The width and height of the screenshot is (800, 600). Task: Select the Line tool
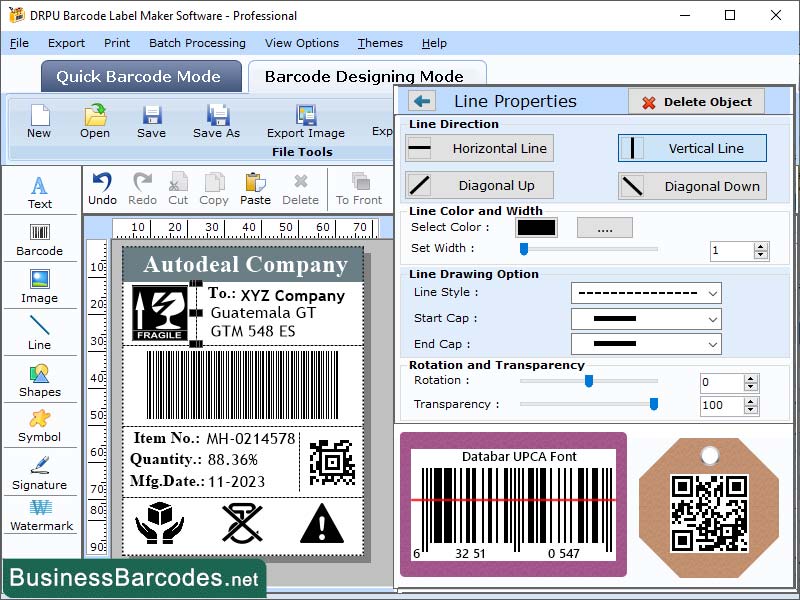point(40,330)
